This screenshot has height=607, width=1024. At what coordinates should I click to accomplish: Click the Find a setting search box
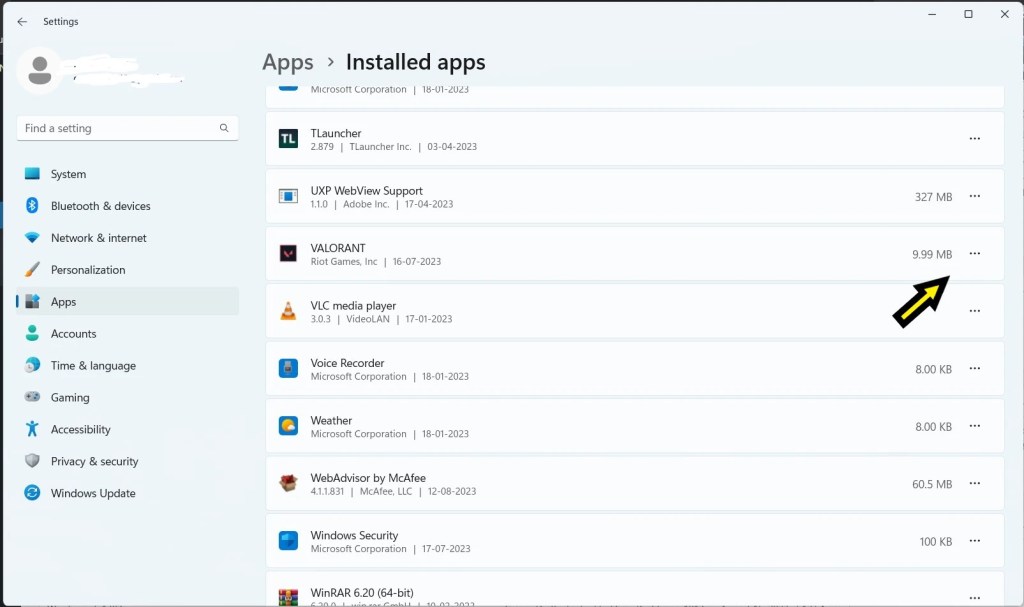point(120,128)
